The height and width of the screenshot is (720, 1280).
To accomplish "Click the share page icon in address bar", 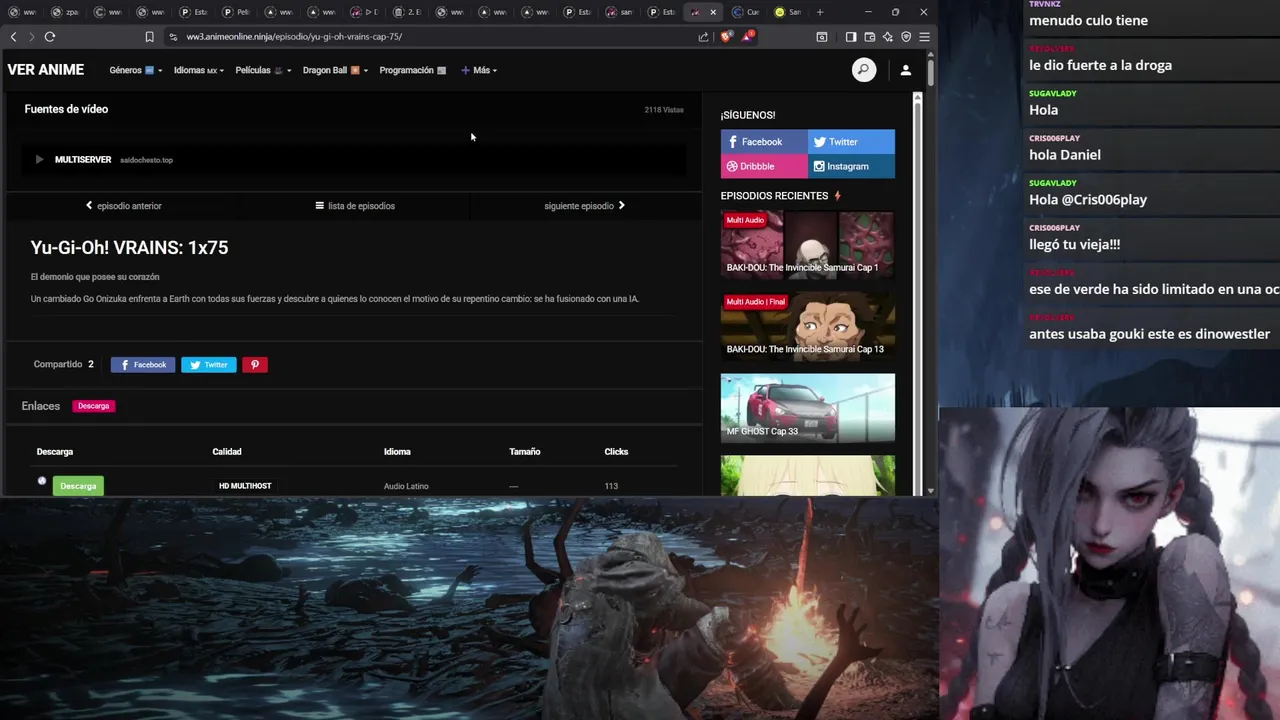I will pos(703,37).
